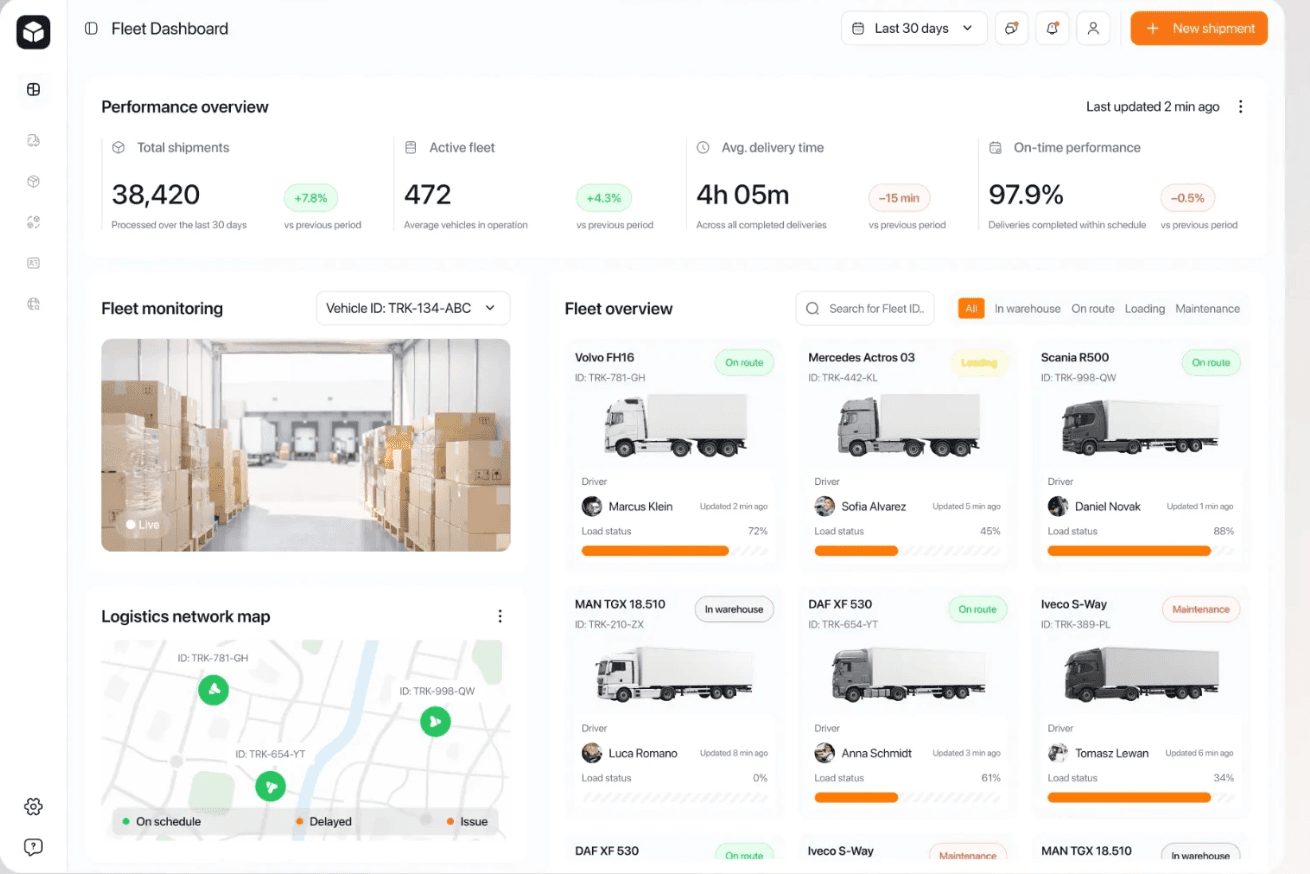Click the Search for Fleet ID field
This screenshot has width=1310, height=874.
tap(865, 309)
